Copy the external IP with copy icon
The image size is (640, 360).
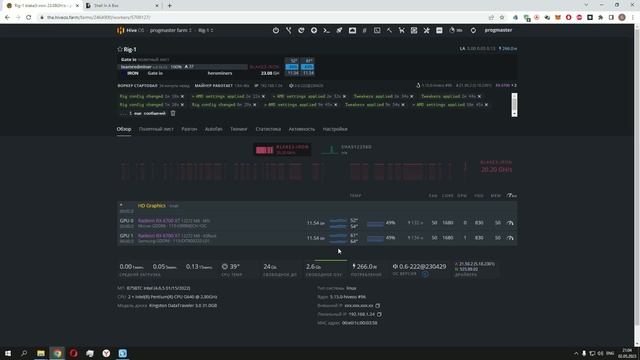378,306
